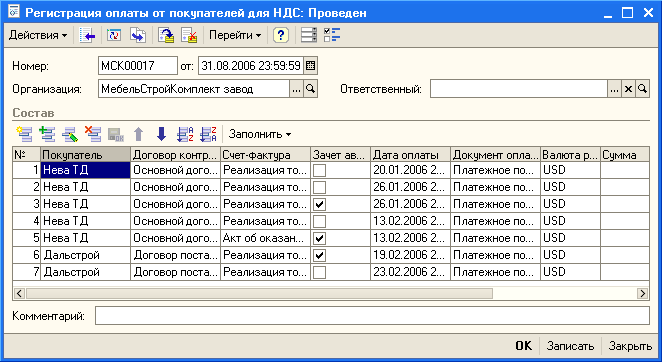Click the post document icon
Viewport: 662px width, 362px height.
coord(166,35)
